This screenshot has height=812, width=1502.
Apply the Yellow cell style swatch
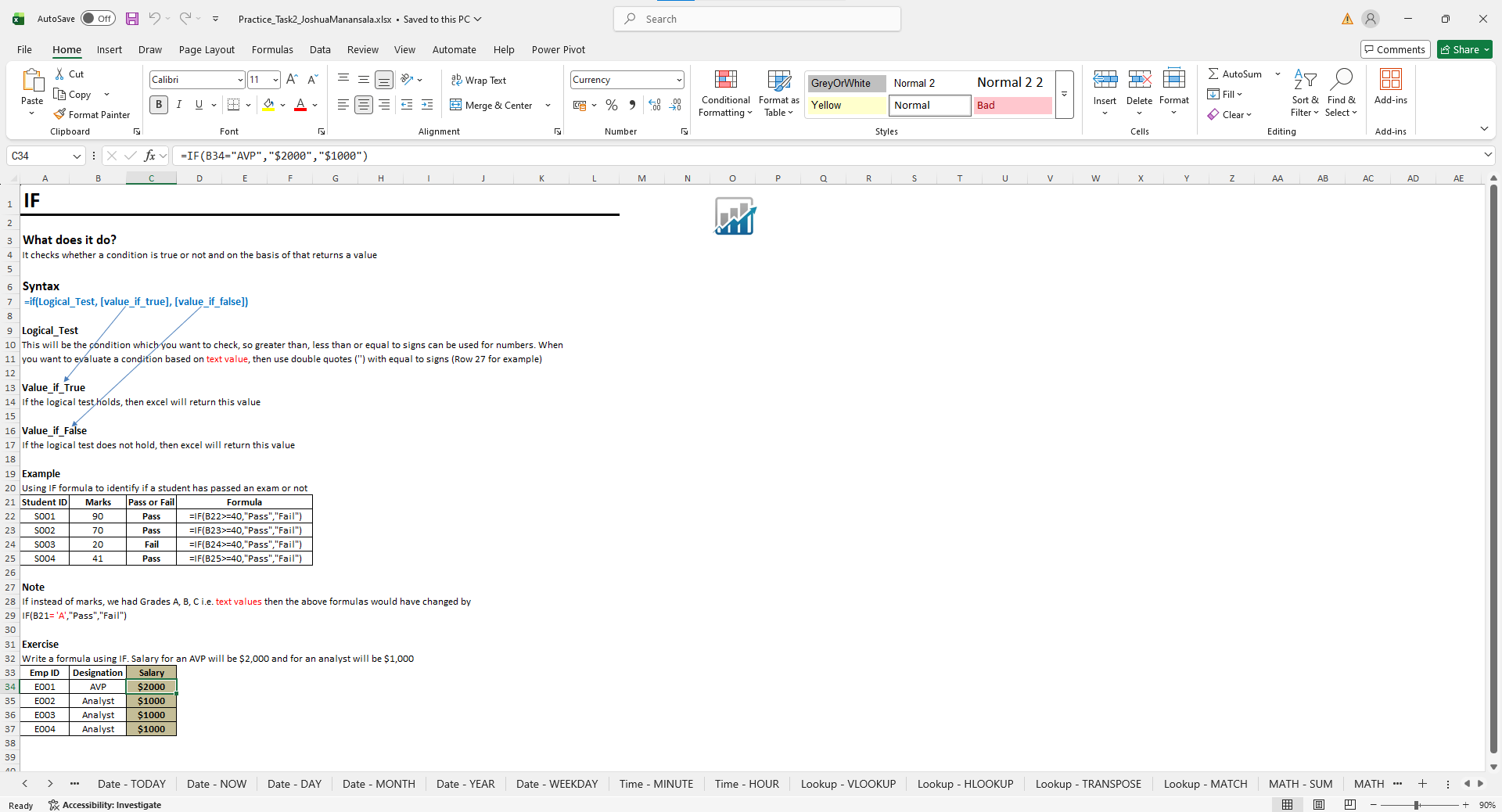(846, 105)
